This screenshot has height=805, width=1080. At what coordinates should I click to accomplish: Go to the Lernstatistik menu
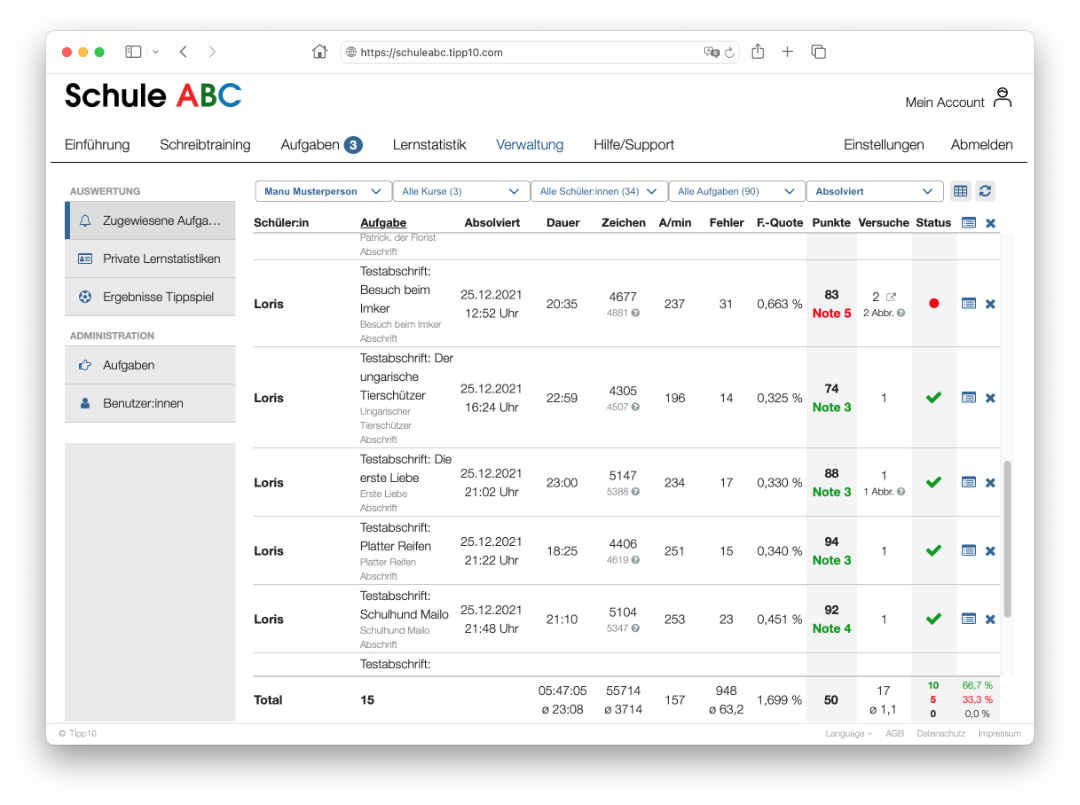click(x=429, y=145)
